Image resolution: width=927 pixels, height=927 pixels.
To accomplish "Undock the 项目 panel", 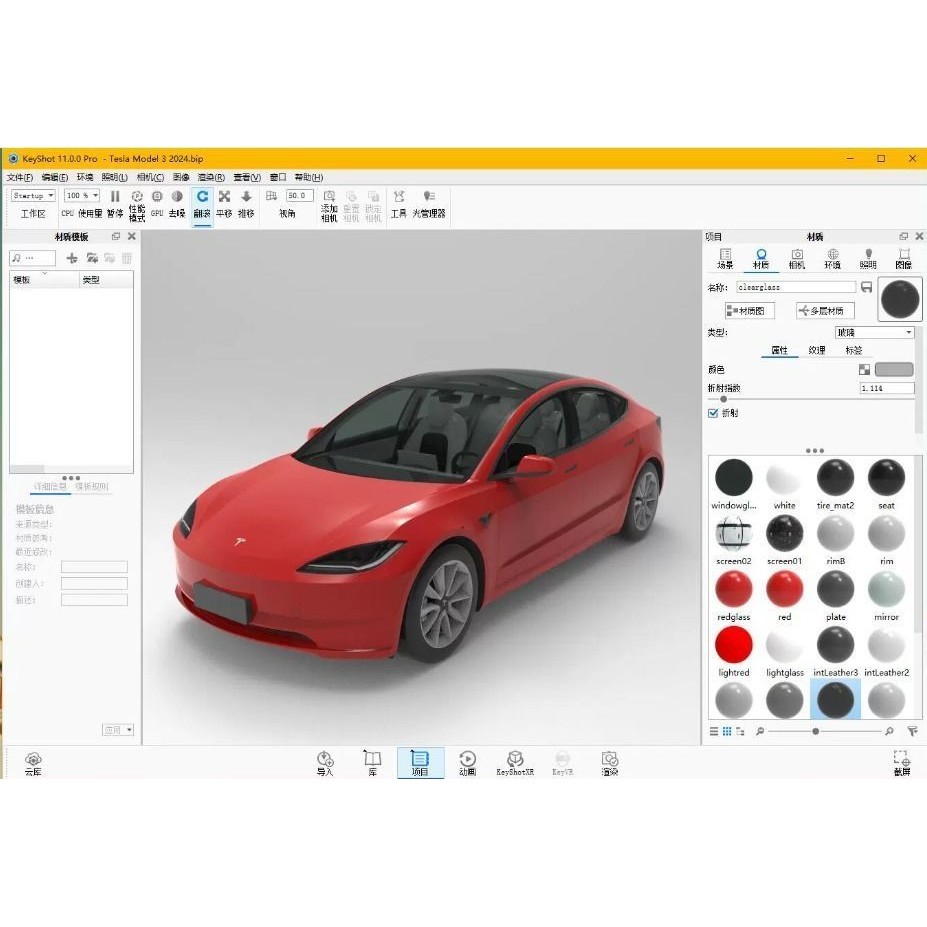I will (x=903, y=236).
